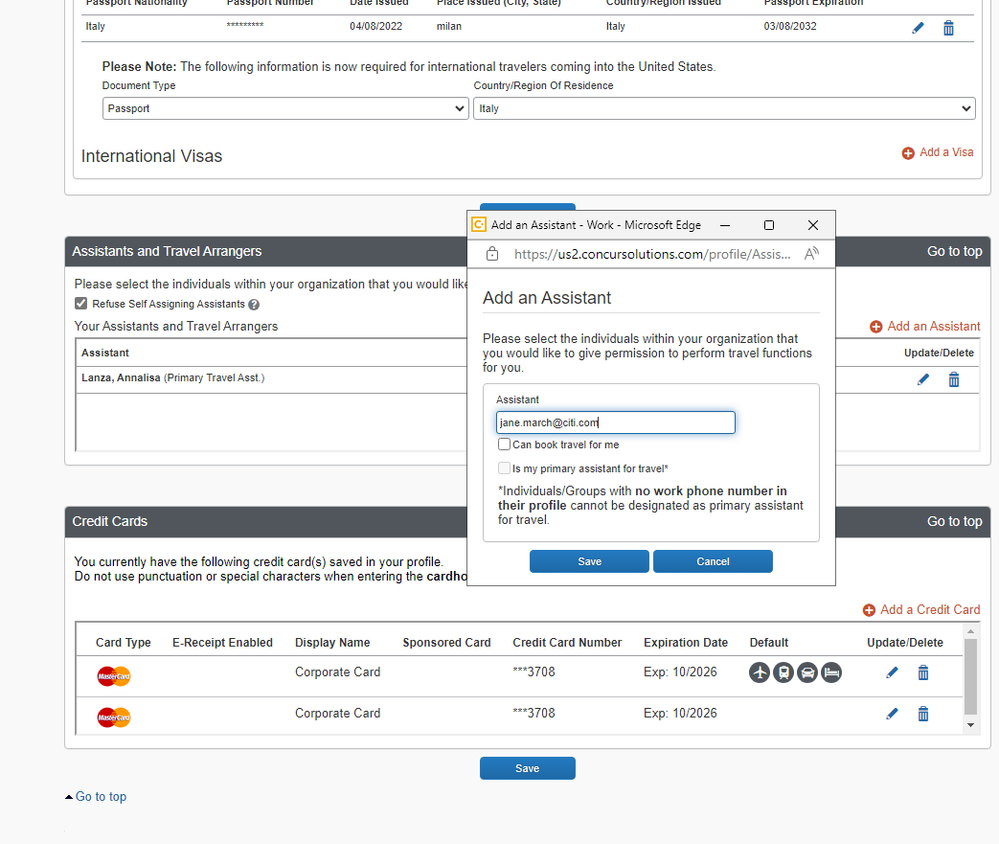Image resolution: width=999 pixels, height=844 pixels.
Task: Edit the Italy passport entry pencil icon
Action: [x=917, y=28]
